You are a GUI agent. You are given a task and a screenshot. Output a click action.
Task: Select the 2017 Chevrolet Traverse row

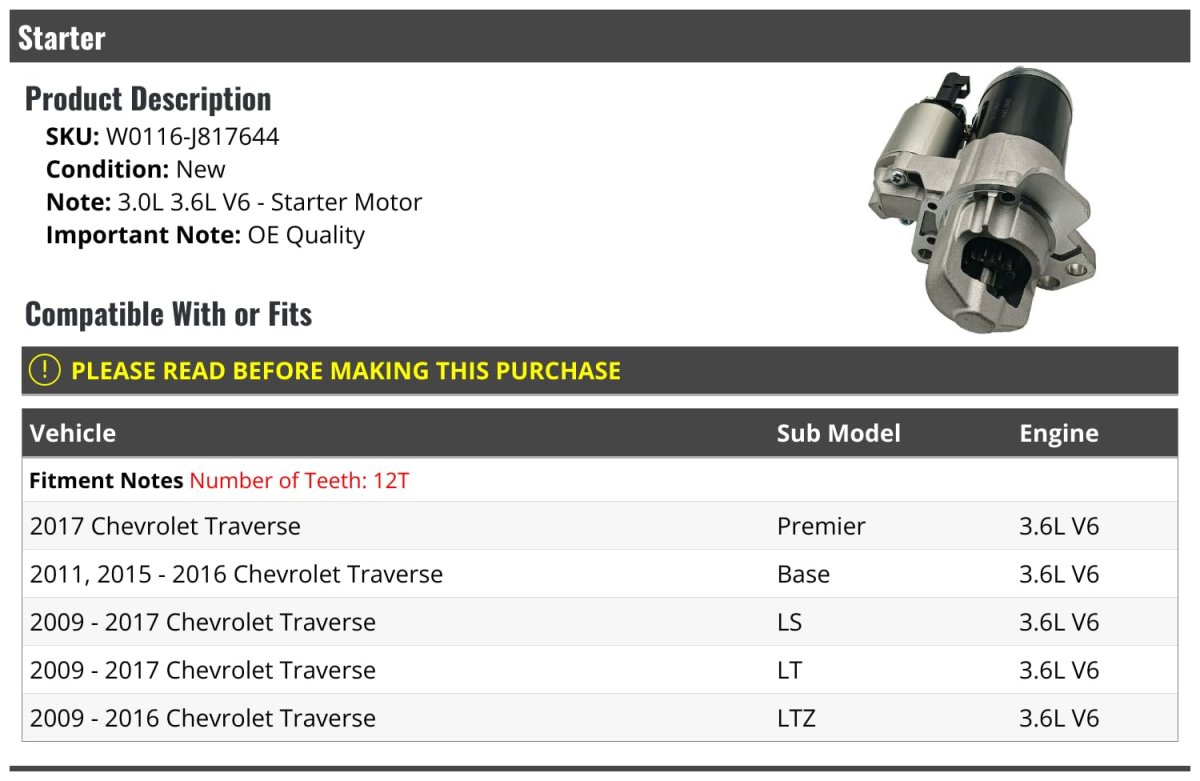165,526
